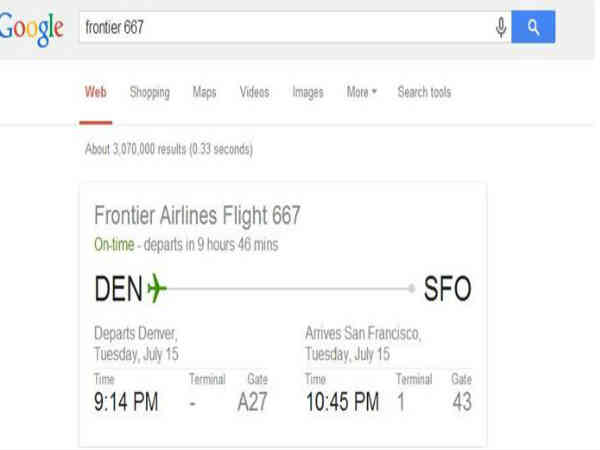Open the Maps tab

pyautogui.click(x=204, y=93)
